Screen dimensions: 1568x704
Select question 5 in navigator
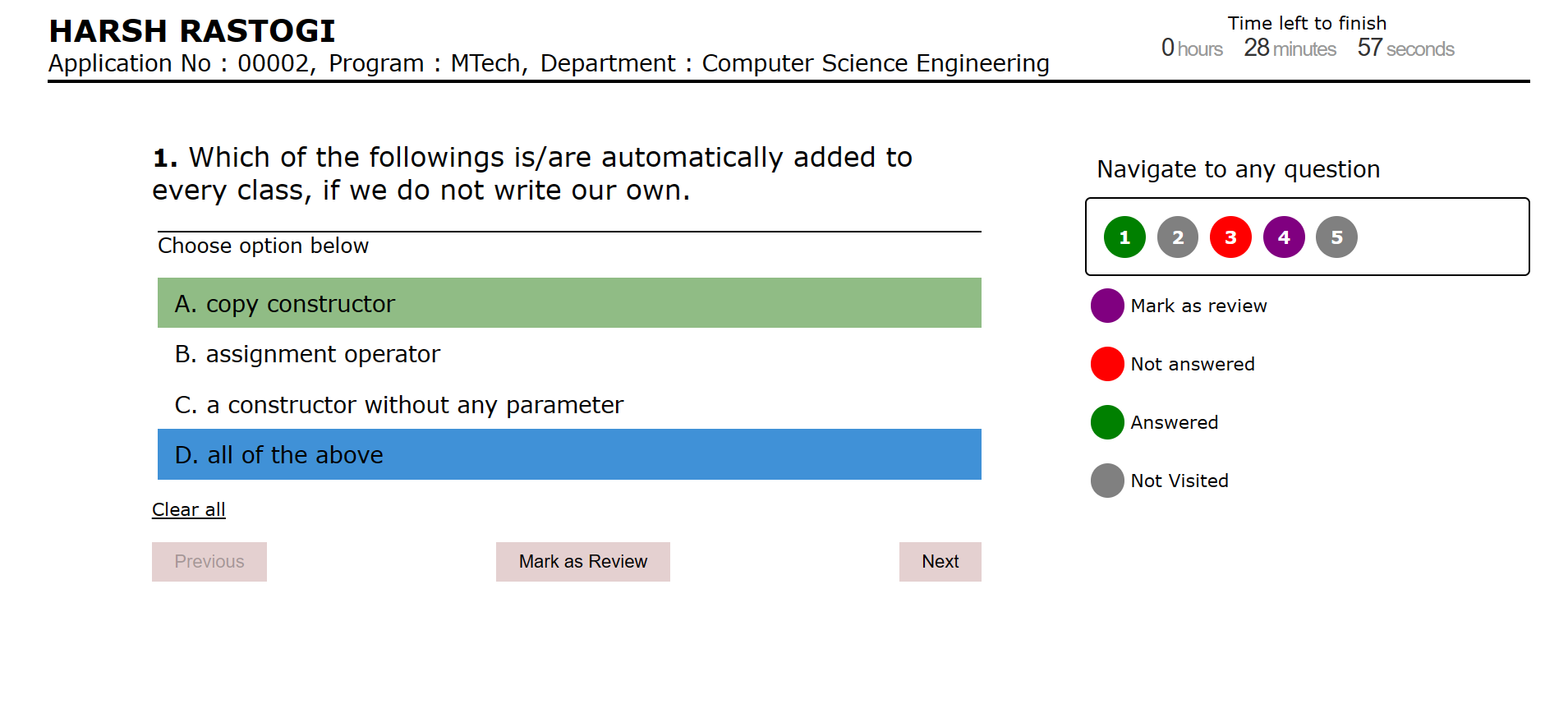(1336, 237)
